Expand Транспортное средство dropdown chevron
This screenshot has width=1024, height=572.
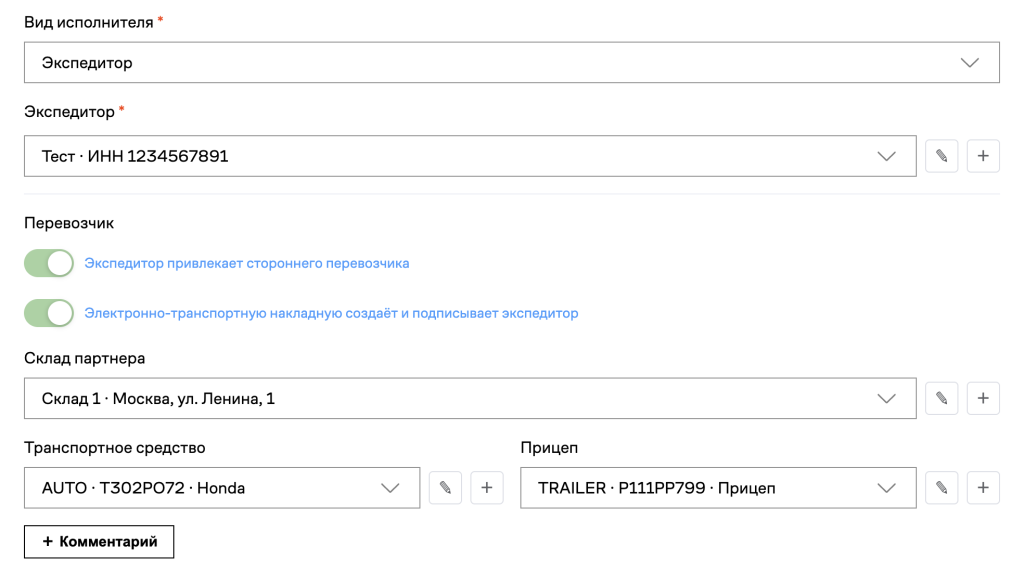tap(390, 488)
